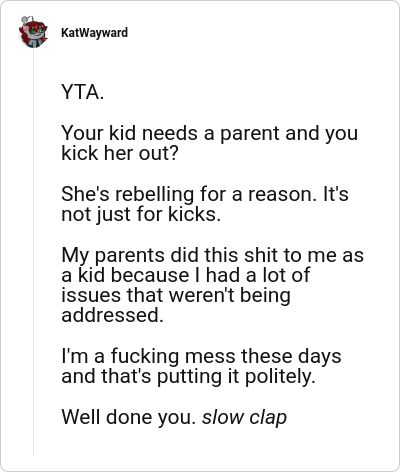400x472 pixels.
Task: Click the "issues that weren't being" line
Action: tap(176, 295)
